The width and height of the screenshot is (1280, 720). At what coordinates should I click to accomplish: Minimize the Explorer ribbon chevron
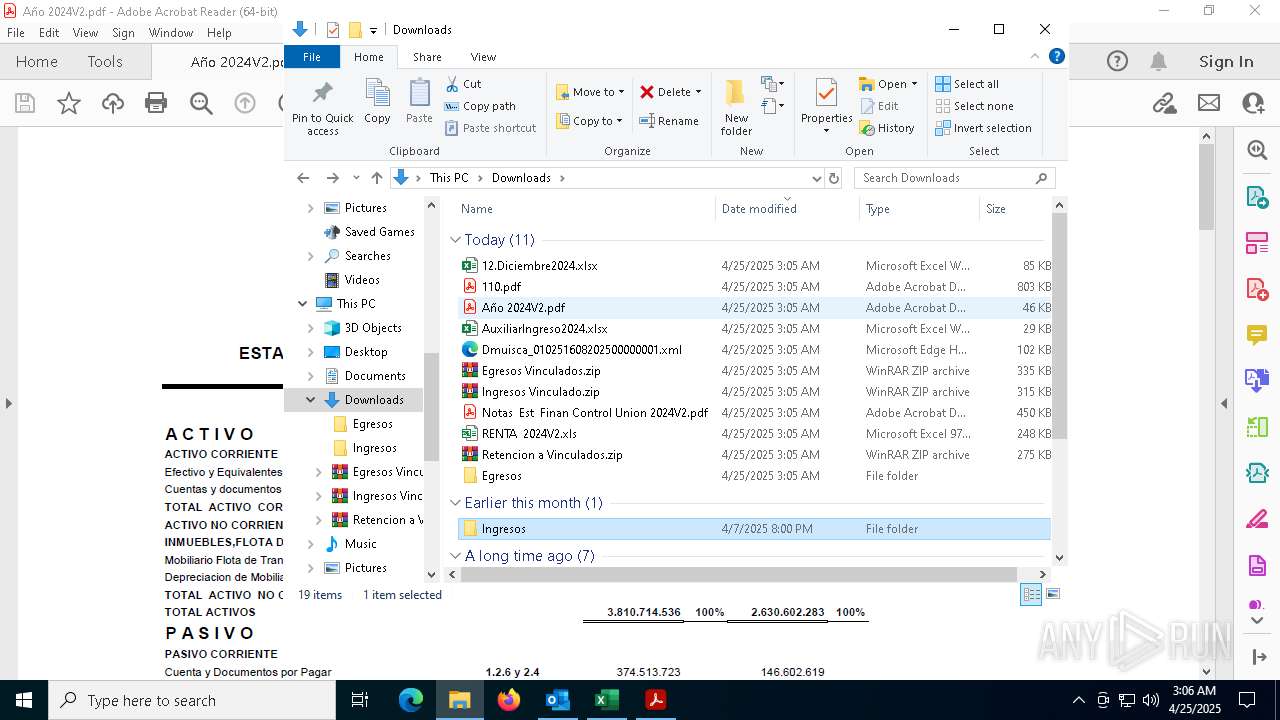[x=1035, y=57]
